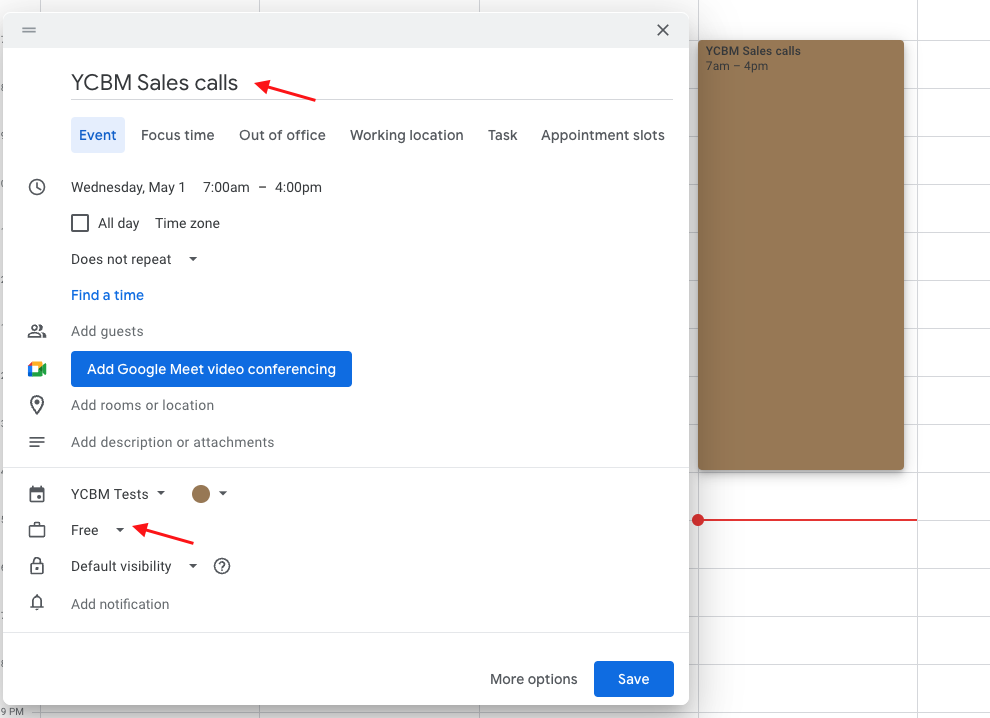Click the Time zone link
The image size is (990, 718).
188,223
